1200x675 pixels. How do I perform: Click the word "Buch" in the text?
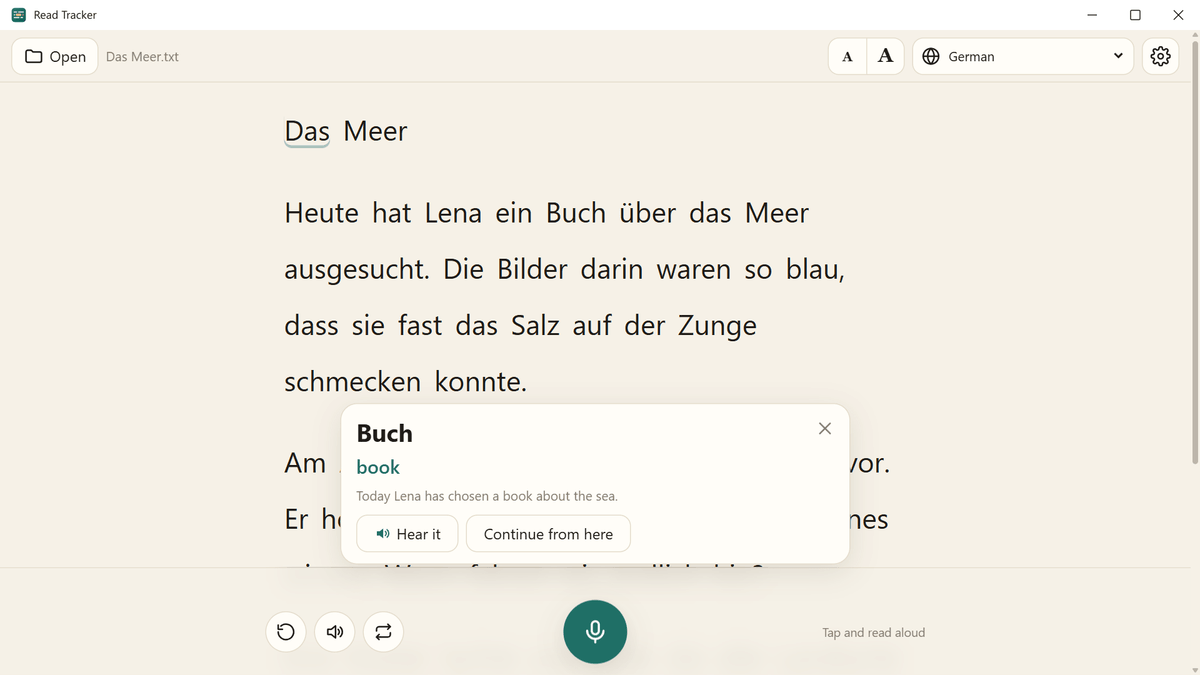click(576, 213)
